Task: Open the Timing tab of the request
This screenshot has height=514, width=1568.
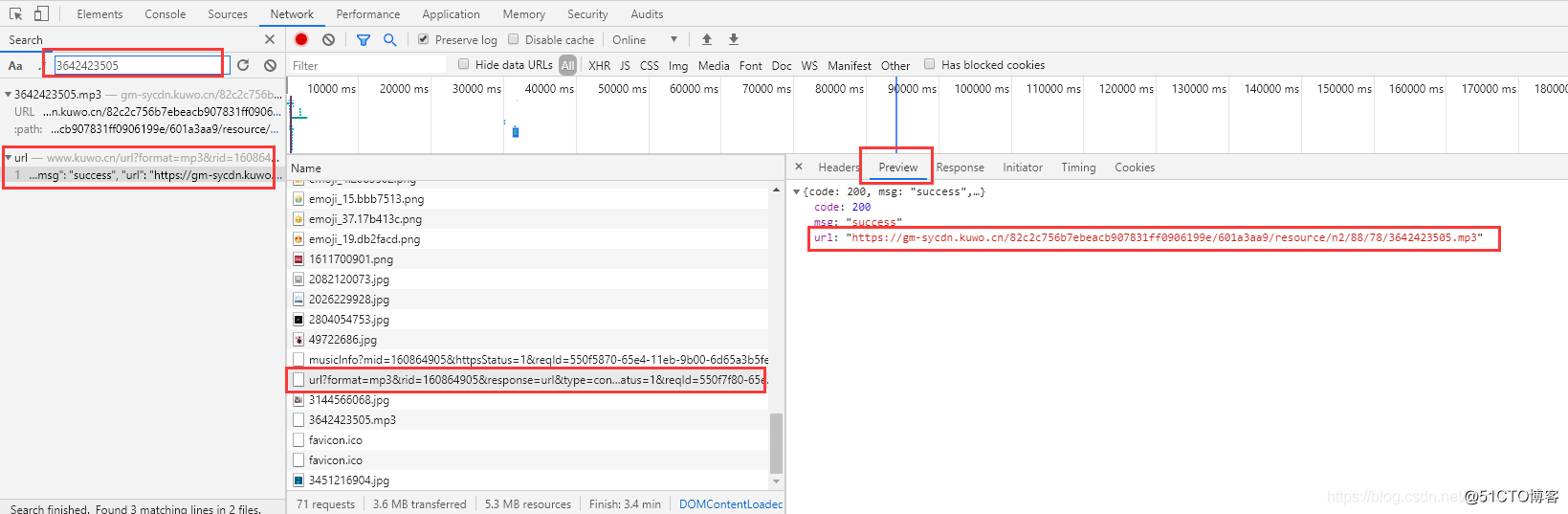Action: (1078, 167)
